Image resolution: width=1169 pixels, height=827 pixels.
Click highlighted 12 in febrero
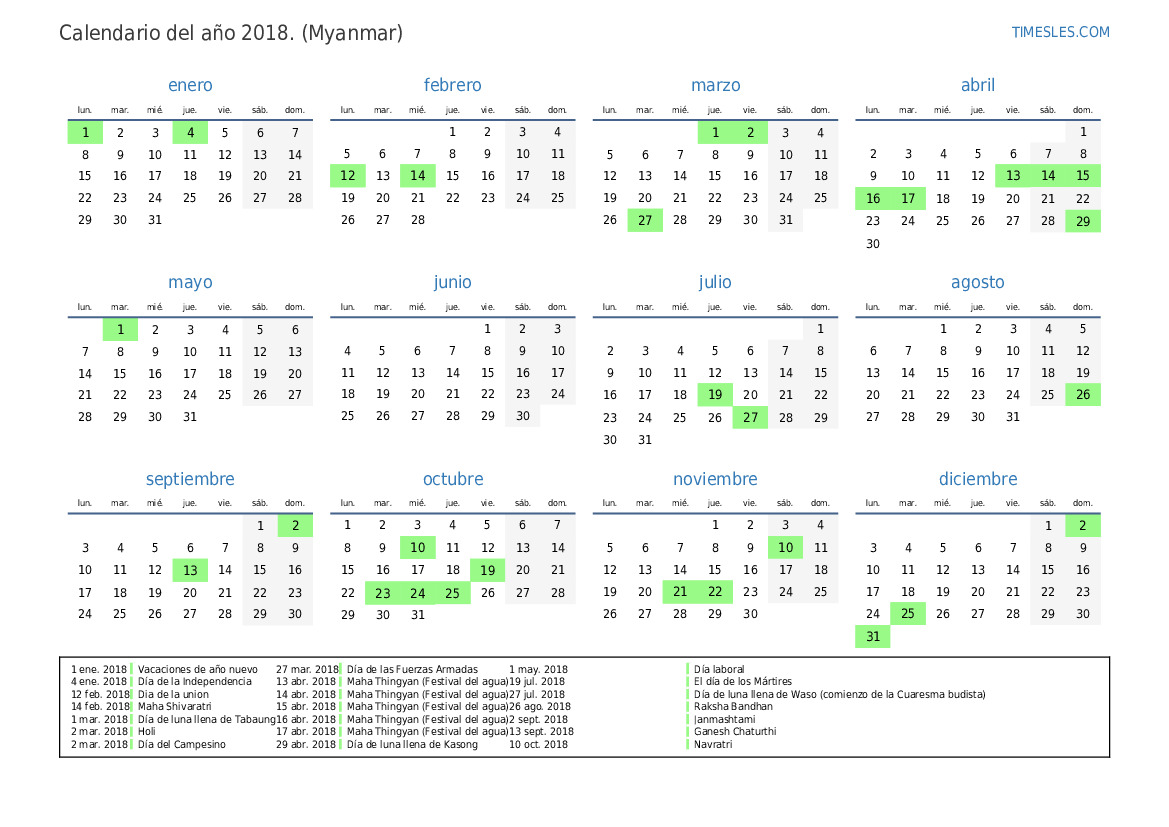click(x=347, y=176)
